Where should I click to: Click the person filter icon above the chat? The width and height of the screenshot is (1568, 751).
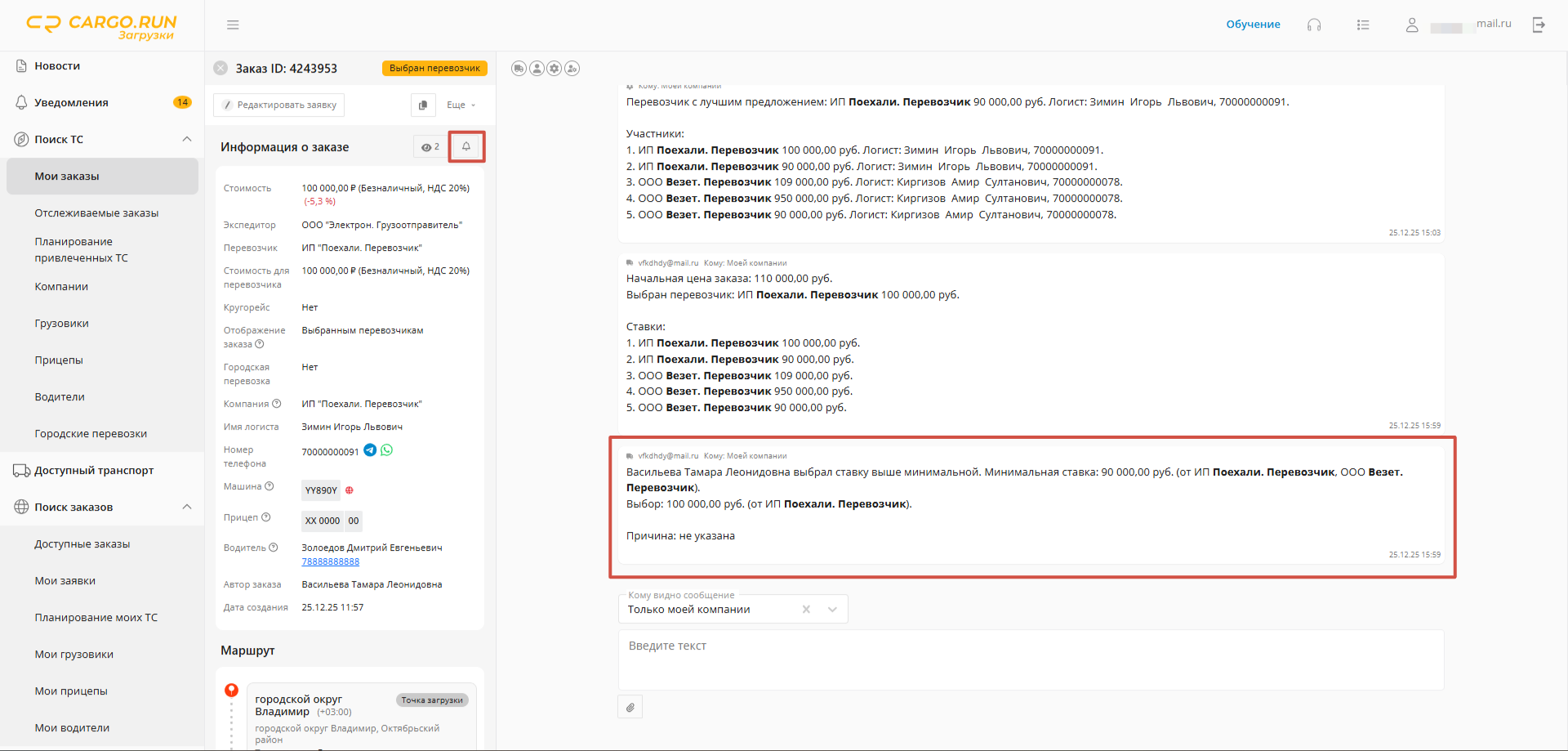point(537,69)
